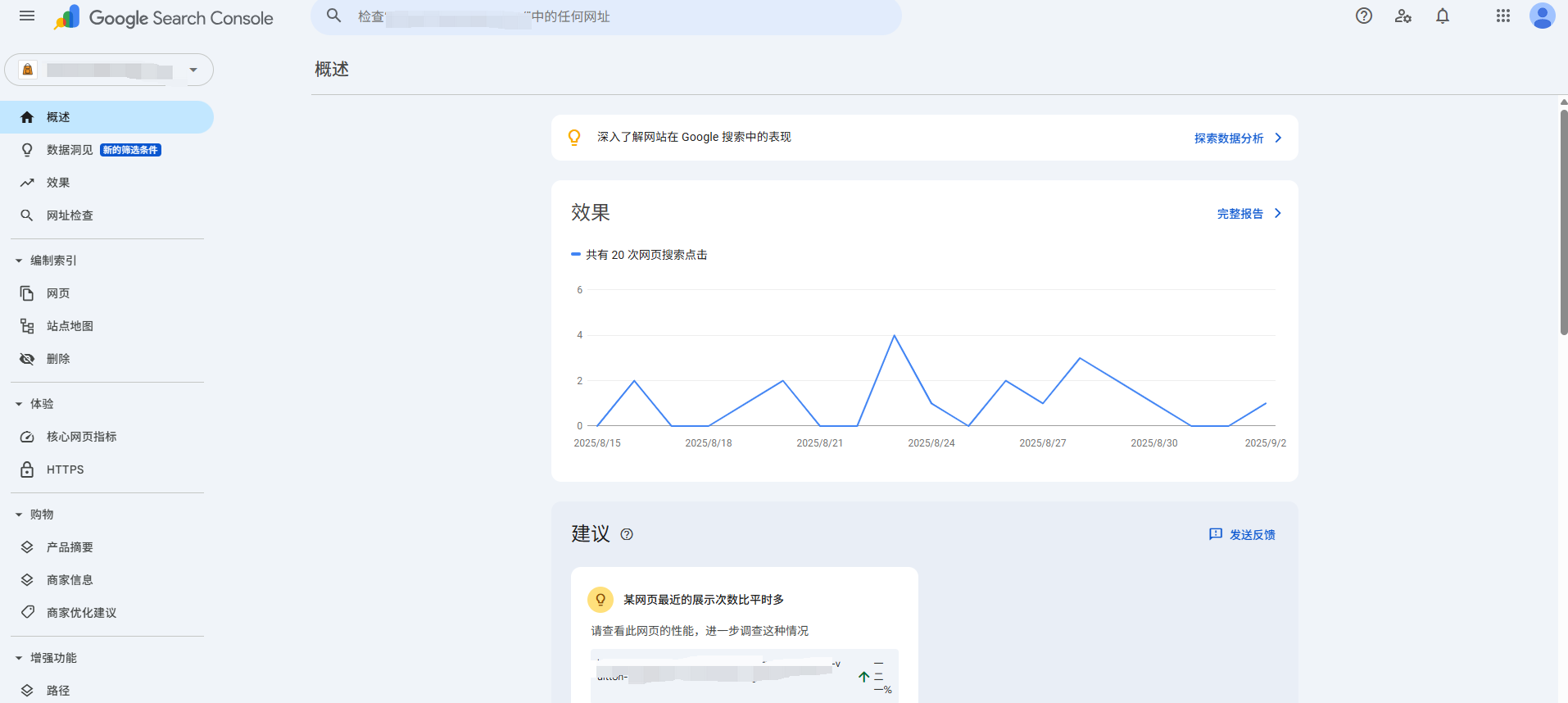This screenshot has width=1568, height=703.
Task: Open 数据洞见 in the sidebar
Action: [x=70, y=150]
